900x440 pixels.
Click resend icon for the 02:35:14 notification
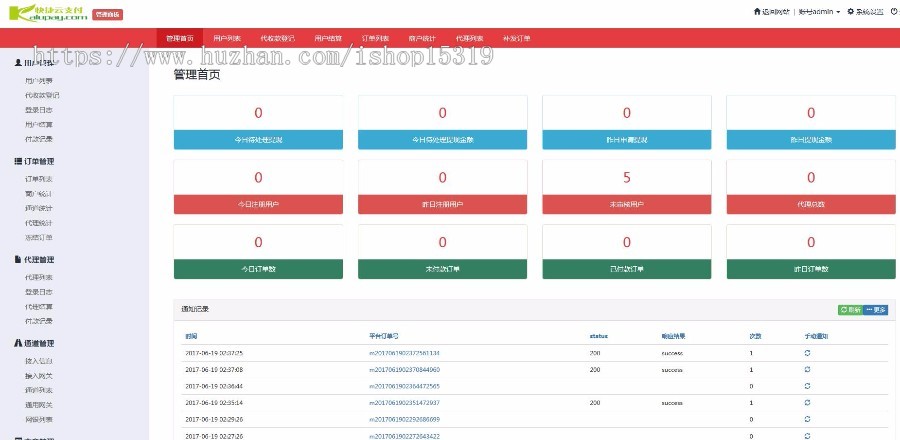coord(808,403)
